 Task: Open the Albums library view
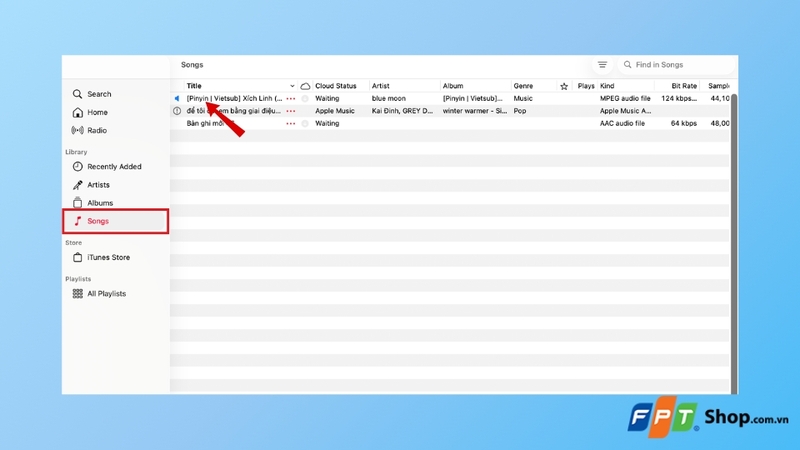point(100,203)
